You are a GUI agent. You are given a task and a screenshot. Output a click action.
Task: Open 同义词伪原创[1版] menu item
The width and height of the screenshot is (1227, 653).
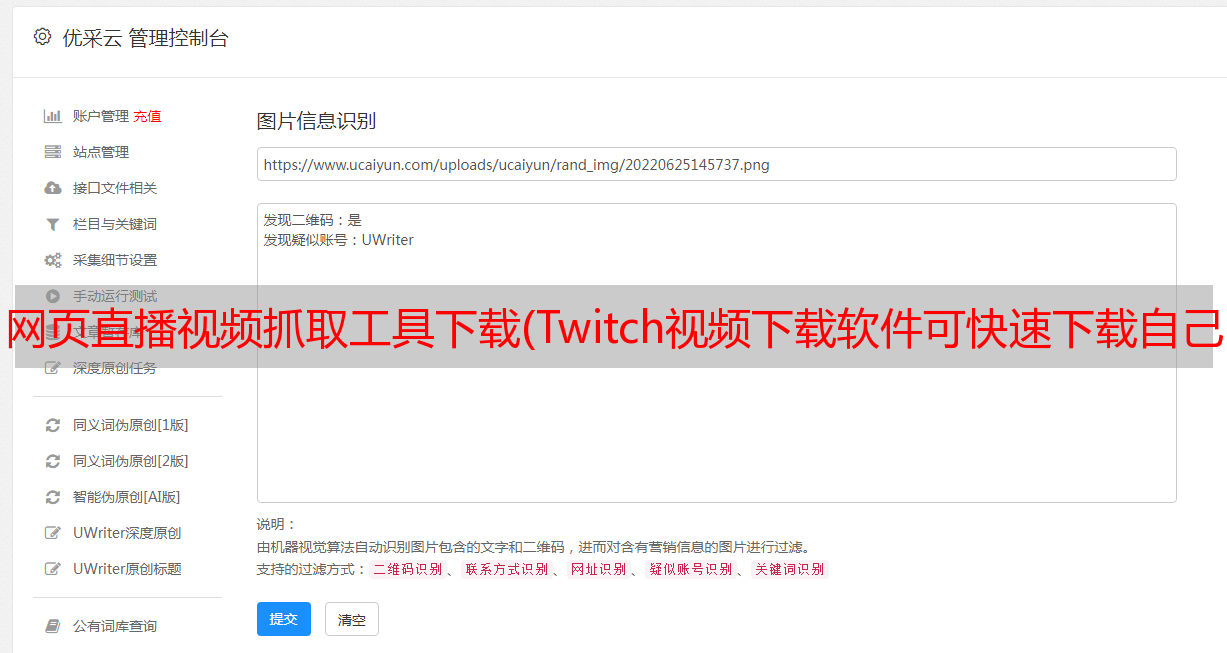pos(131,425)
